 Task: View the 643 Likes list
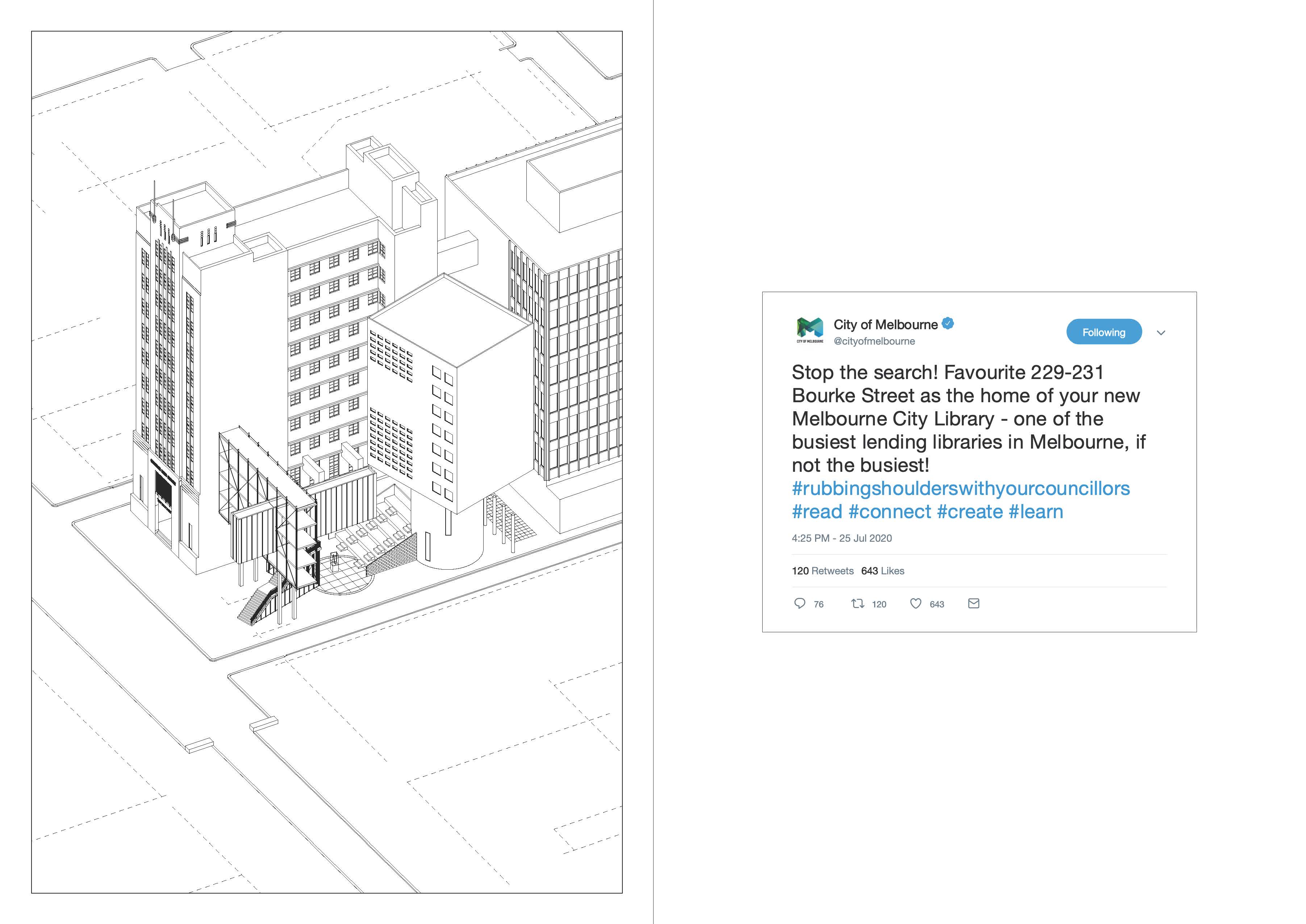pos(882,571)
